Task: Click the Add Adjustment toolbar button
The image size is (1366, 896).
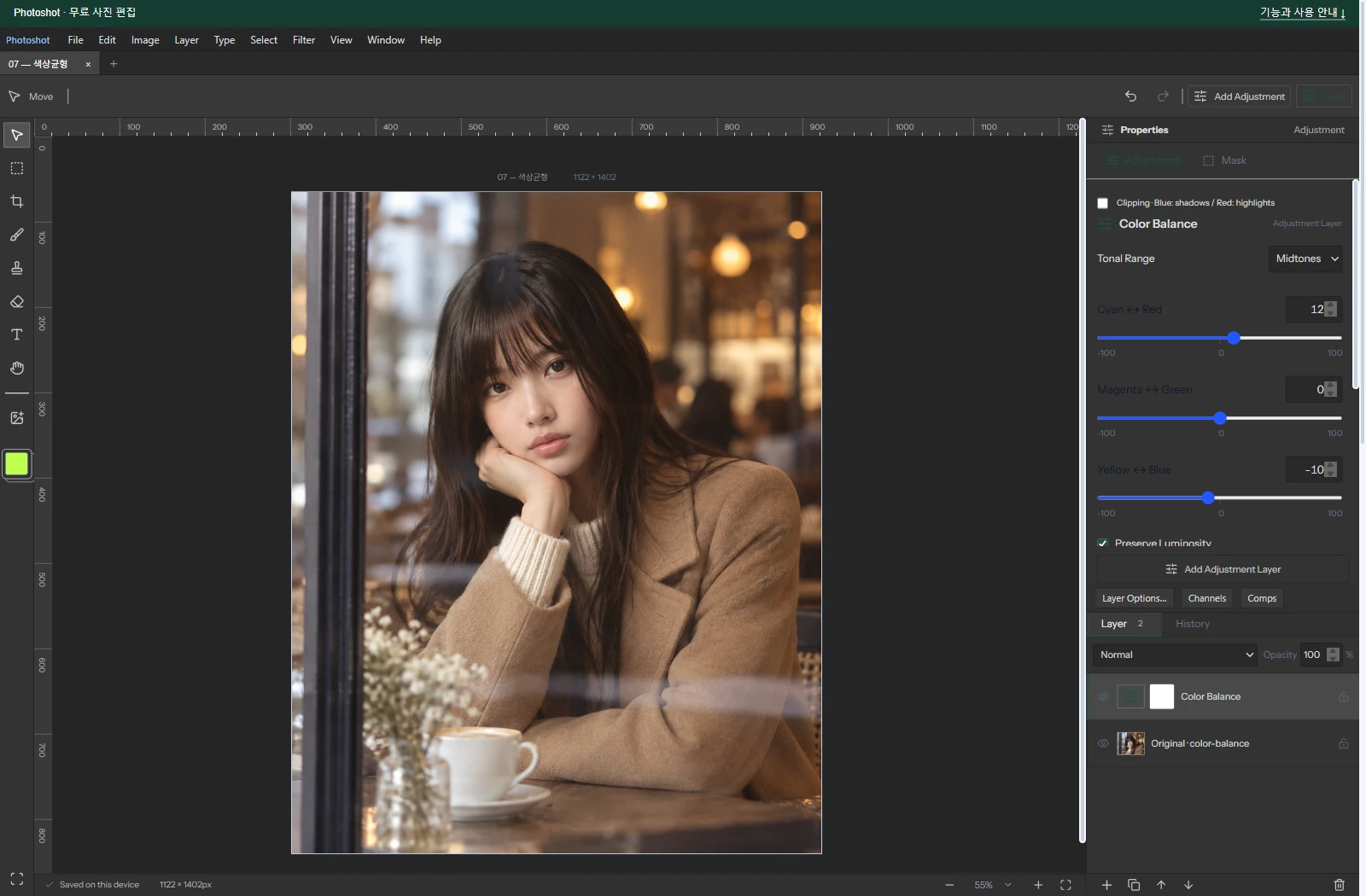Action: 1240,96
